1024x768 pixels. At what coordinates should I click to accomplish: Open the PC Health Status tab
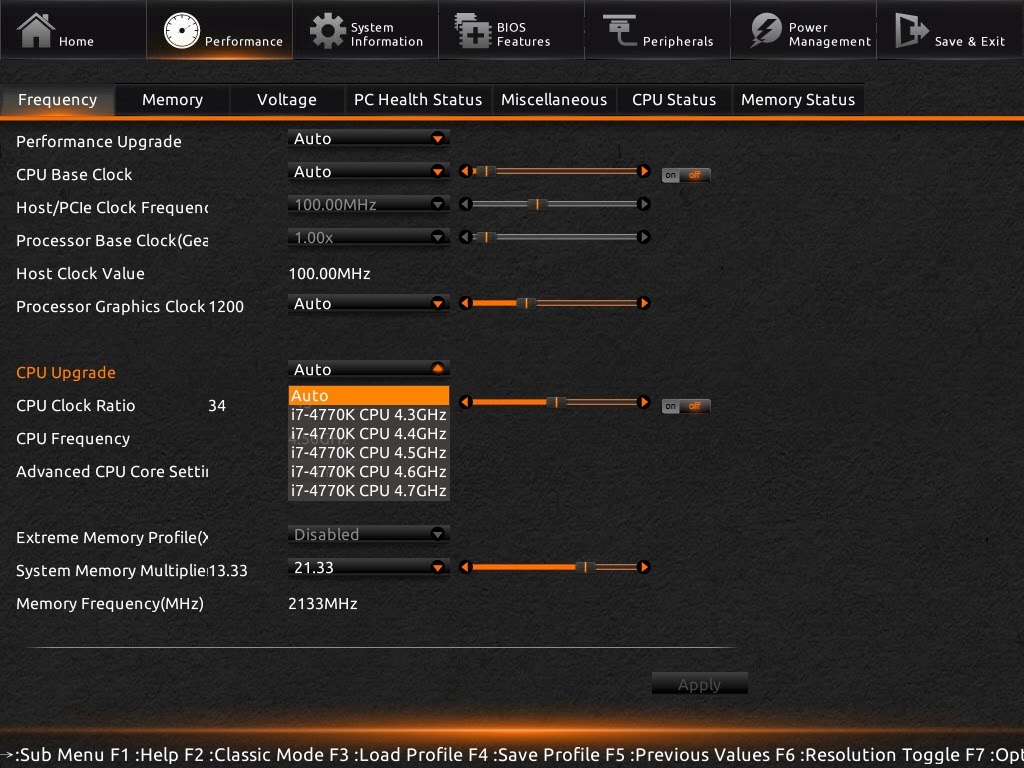(x=418, y=100)
